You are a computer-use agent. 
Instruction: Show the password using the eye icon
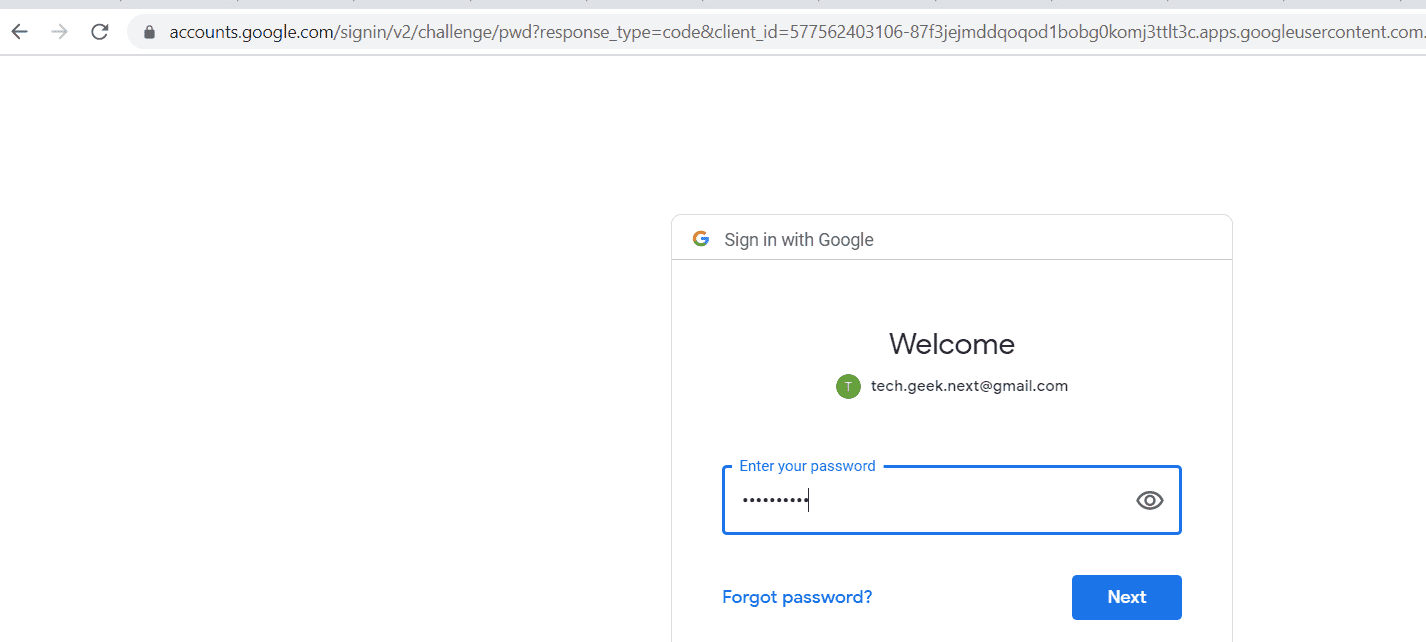[x=1150, y=501]
